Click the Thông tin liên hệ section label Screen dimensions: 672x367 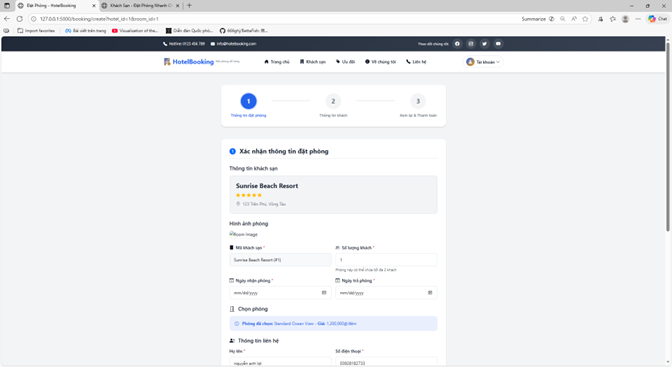(x=258, y=341)
